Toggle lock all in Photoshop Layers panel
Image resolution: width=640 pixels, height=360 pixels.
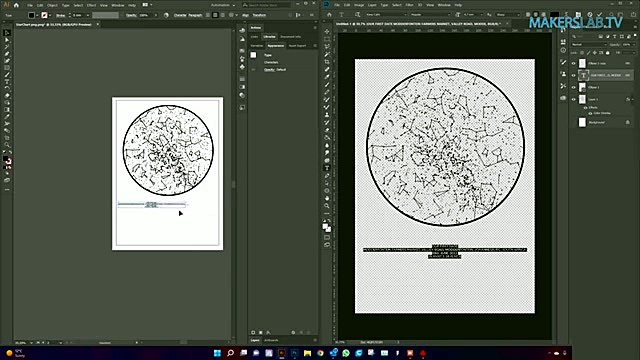[608, 53]
